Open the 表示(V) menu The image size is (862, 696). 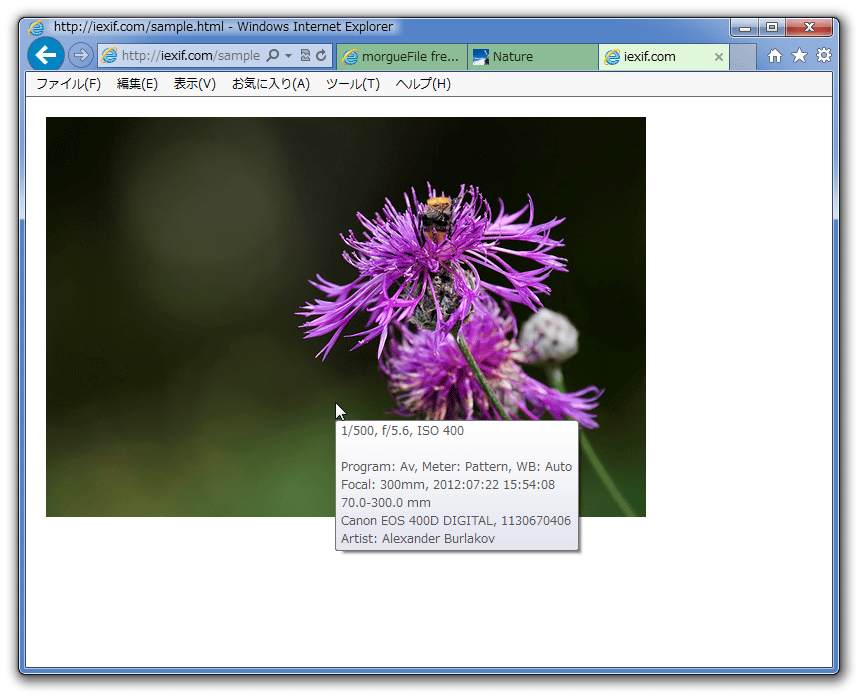[195, 84]
